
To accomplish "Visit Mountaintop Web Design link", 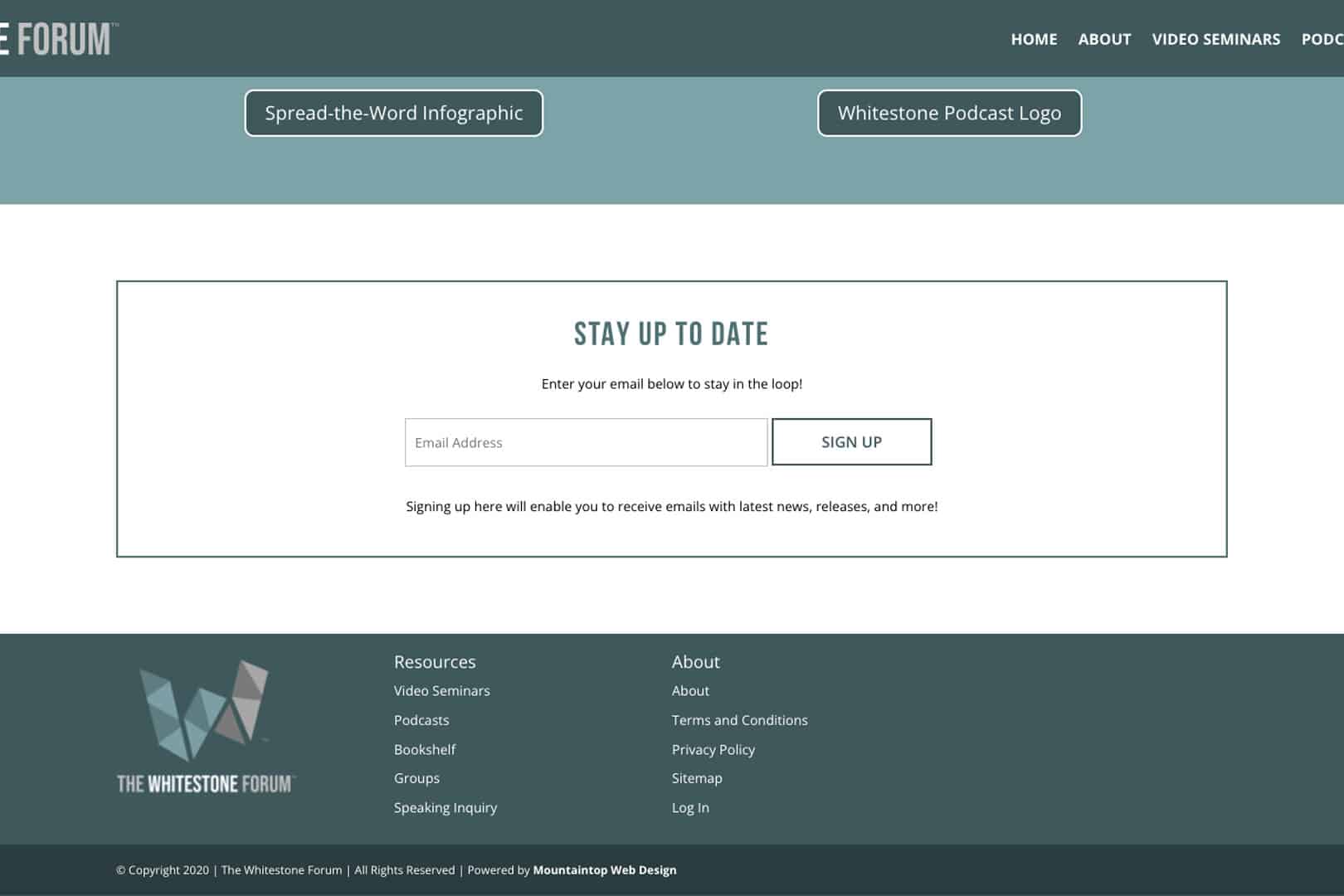I will pos(604,870).
